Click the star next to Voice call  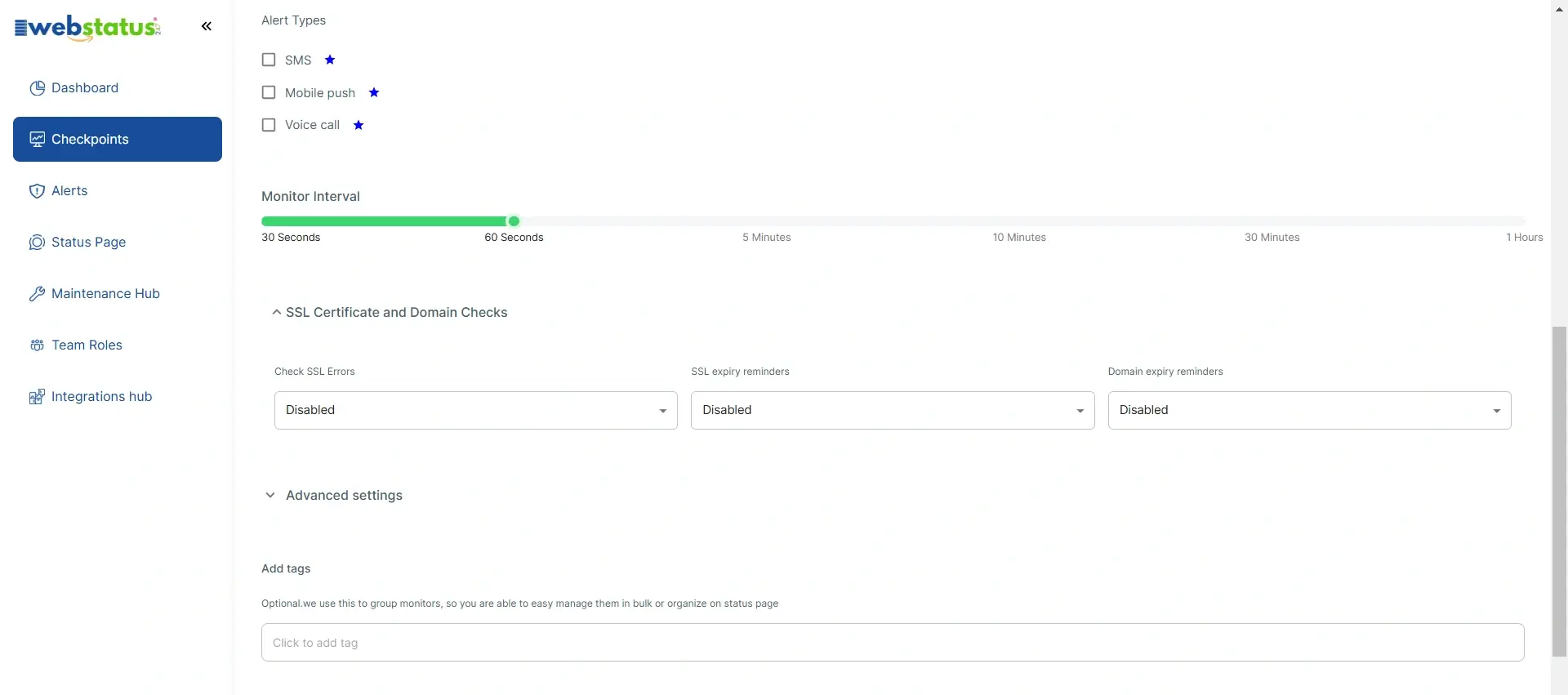coord(359,125)
